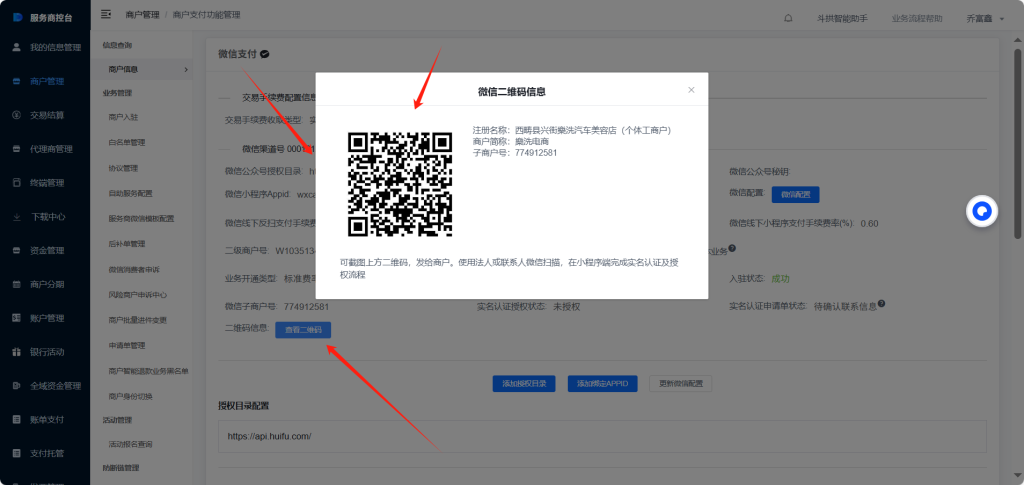
Task: Select 协议管理 in the submenu
Action: 123,168
